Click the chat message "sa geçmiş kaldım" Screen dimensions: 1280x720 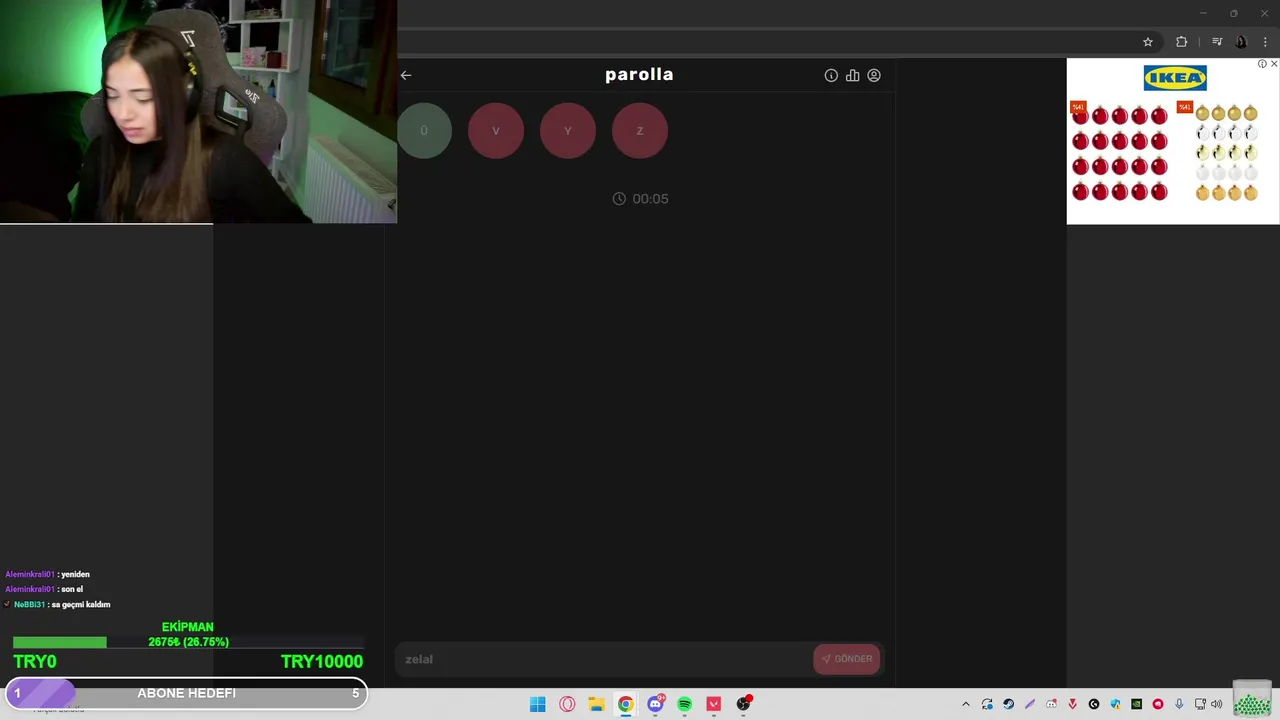(x=80, y=604)
